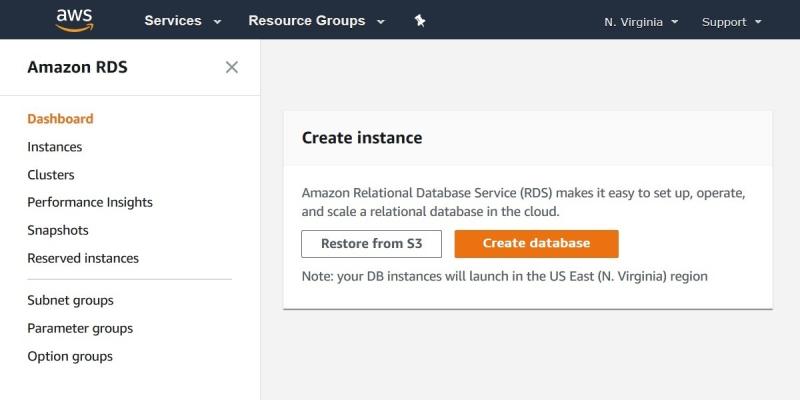Screen dimensions: 800x400
Task: Click the Create database button
Action: tap(536, 243)
